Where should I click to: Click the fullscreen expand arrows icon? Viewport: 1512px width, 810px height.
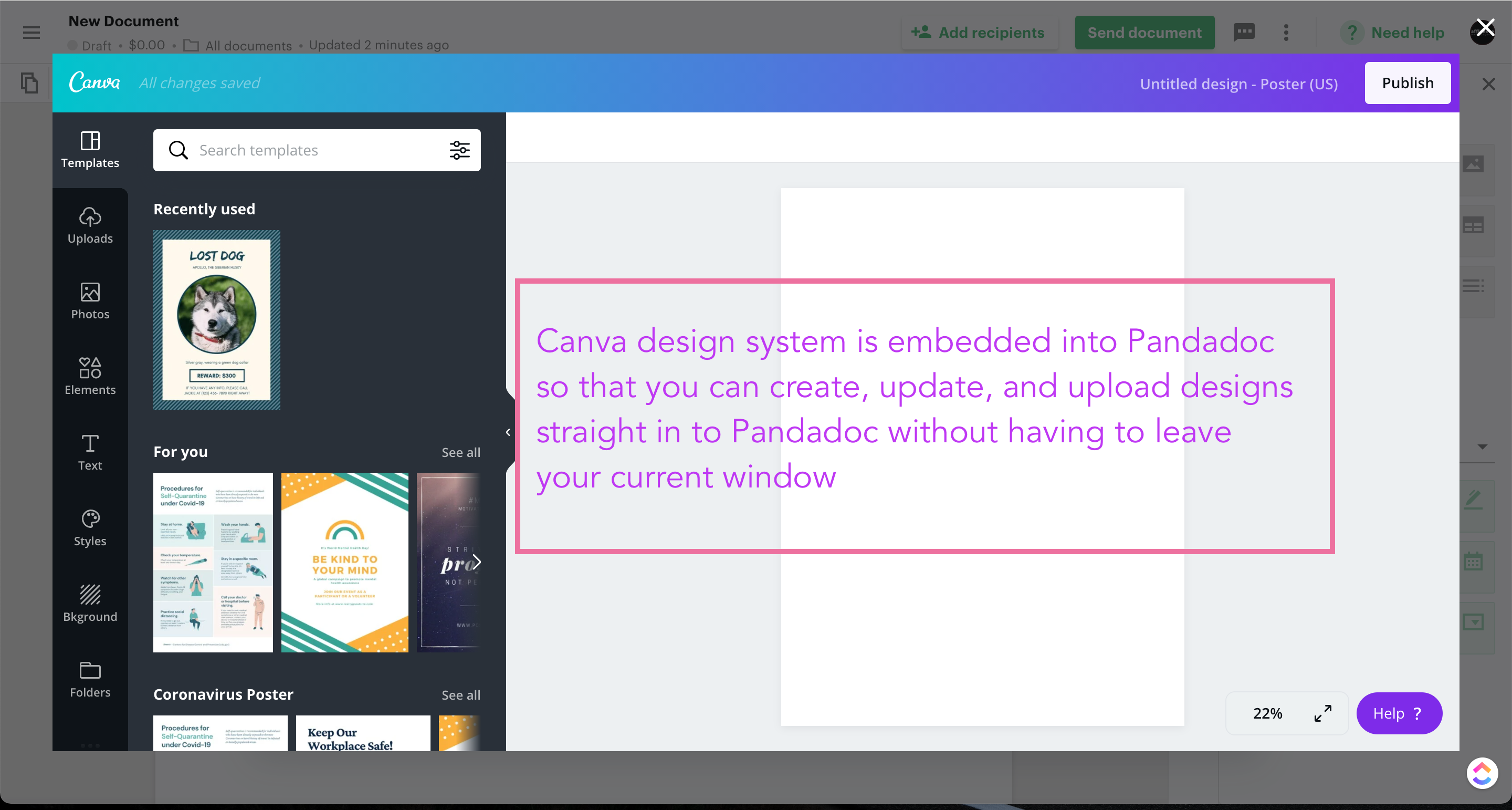tap(1322, 713)
